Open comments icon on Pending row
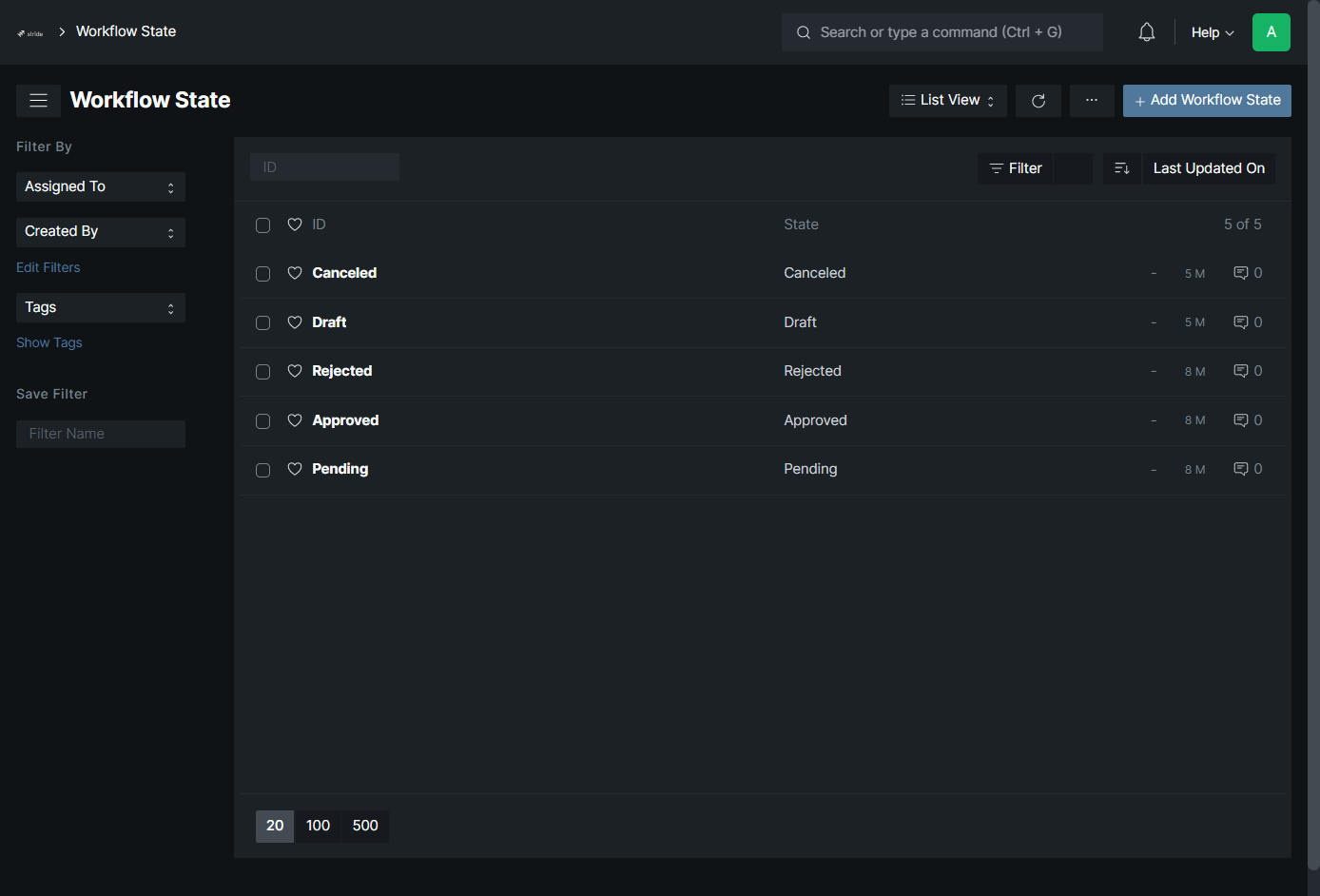This screenshot has height=896, width=1320. point(1241,469)
